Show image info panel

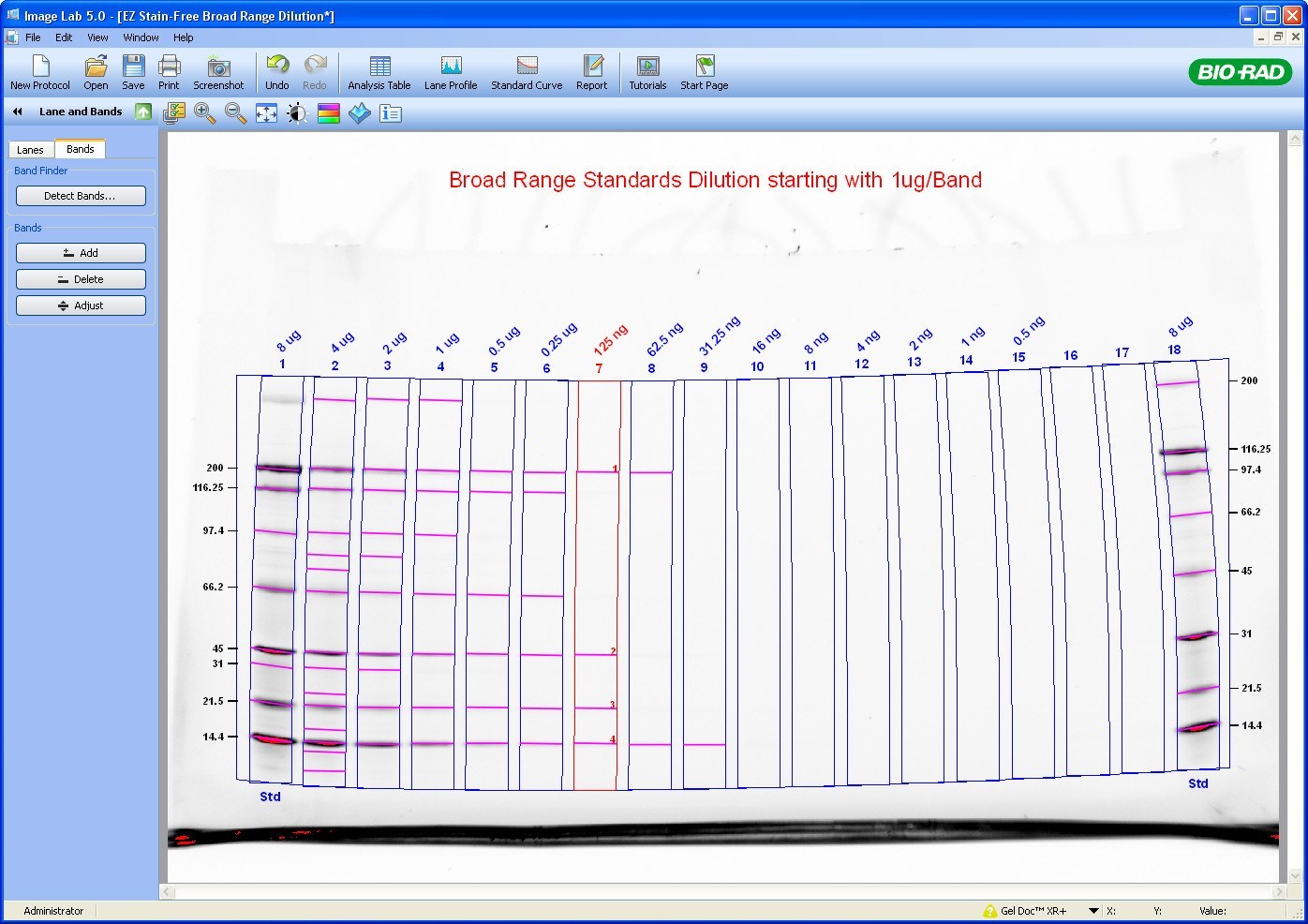click(391, 113)
